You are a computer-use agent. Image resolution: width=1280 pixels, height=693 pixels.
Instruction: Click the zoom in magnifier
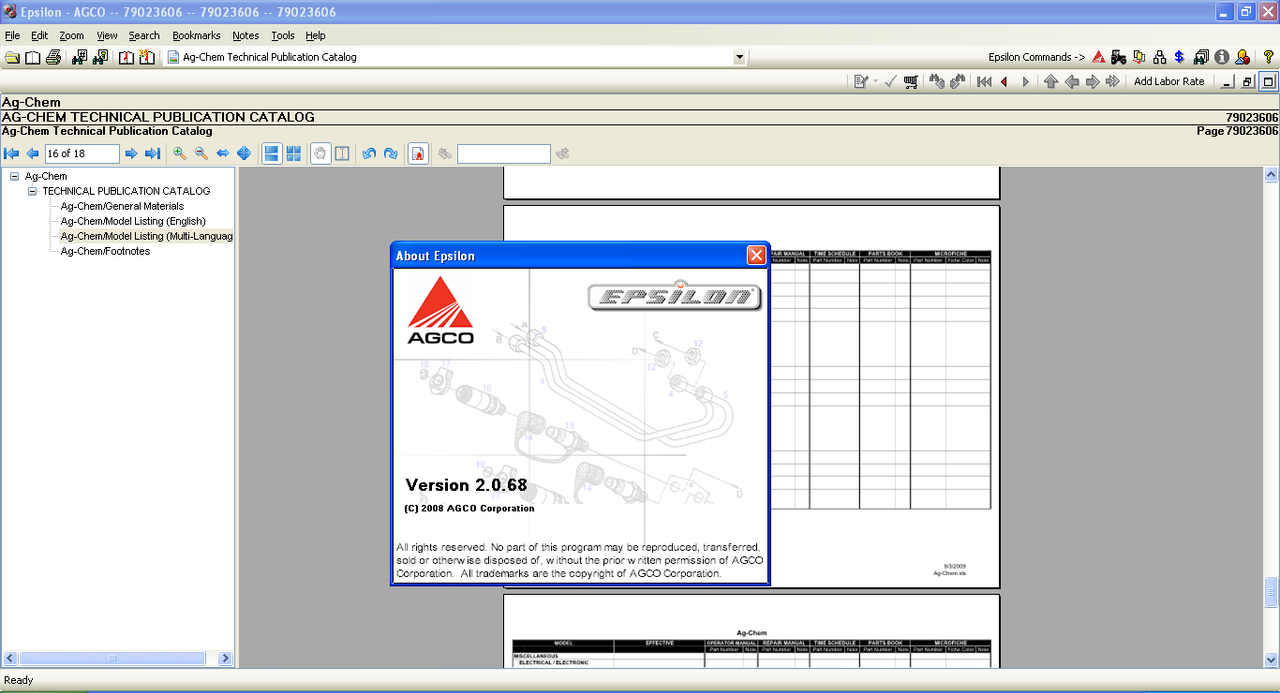180,153
